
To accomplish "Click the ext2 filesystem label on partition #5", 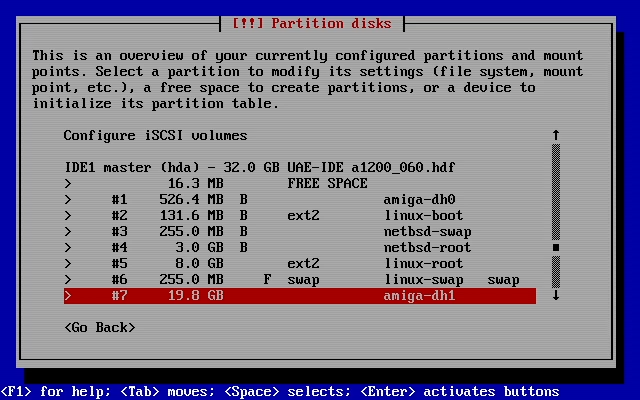I will [x=303, y=263].
